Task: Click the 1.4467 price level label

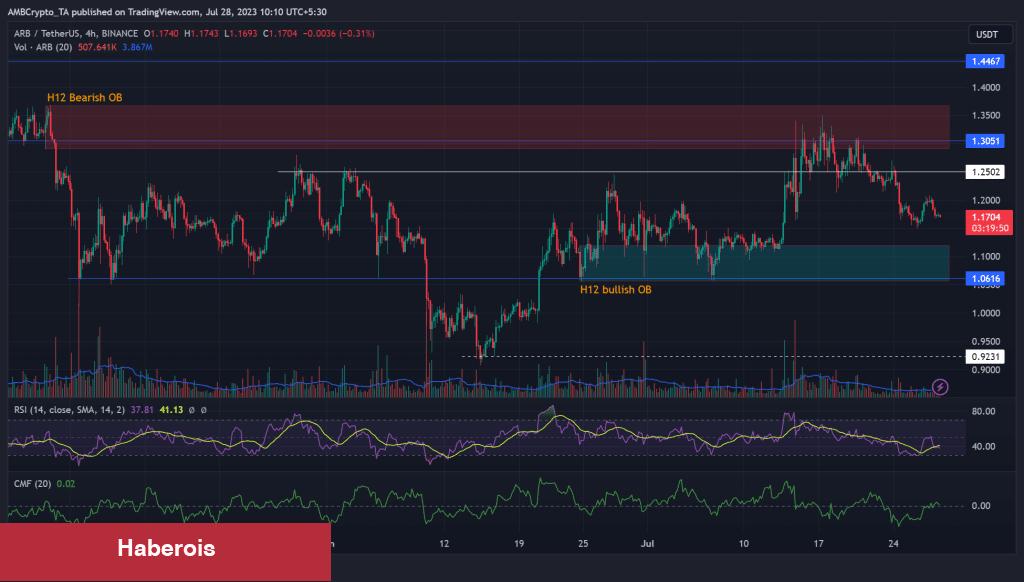Action: point(985,61)
